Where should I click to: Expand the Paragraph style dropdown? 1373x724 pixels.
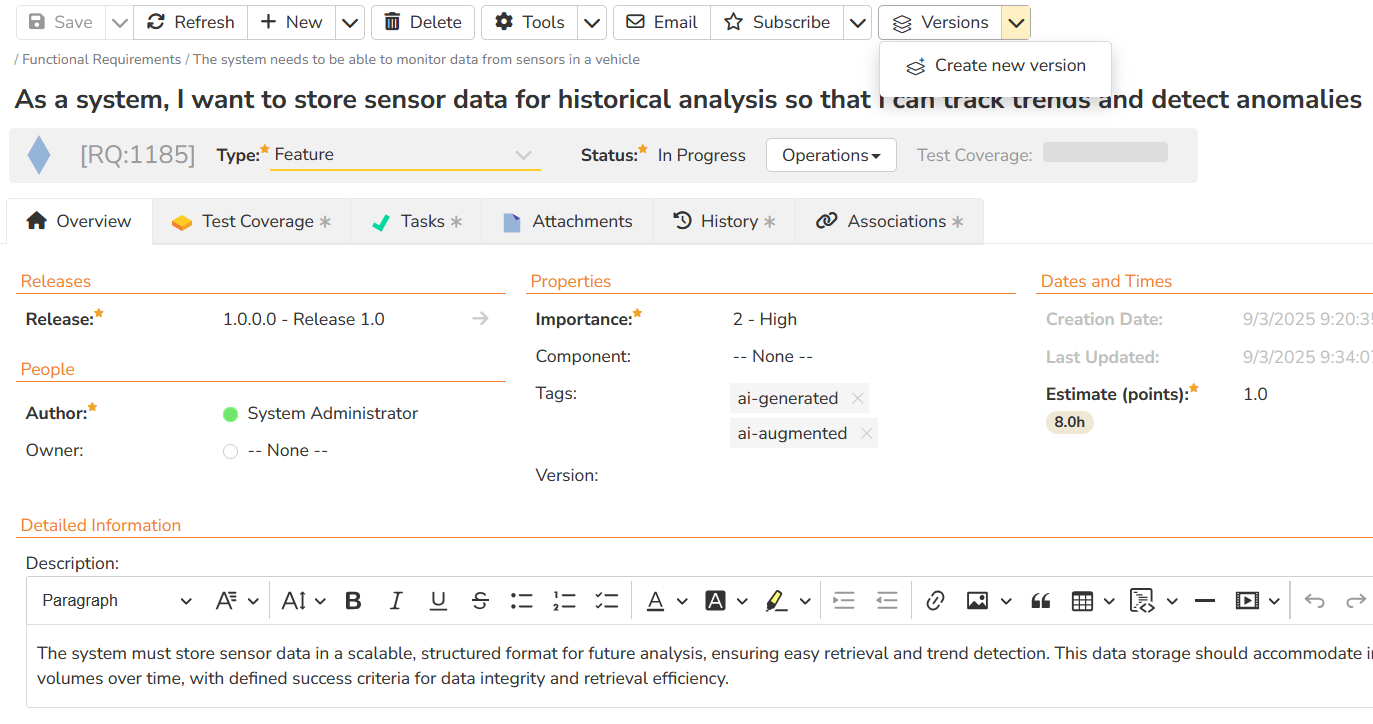coord(116,601)
